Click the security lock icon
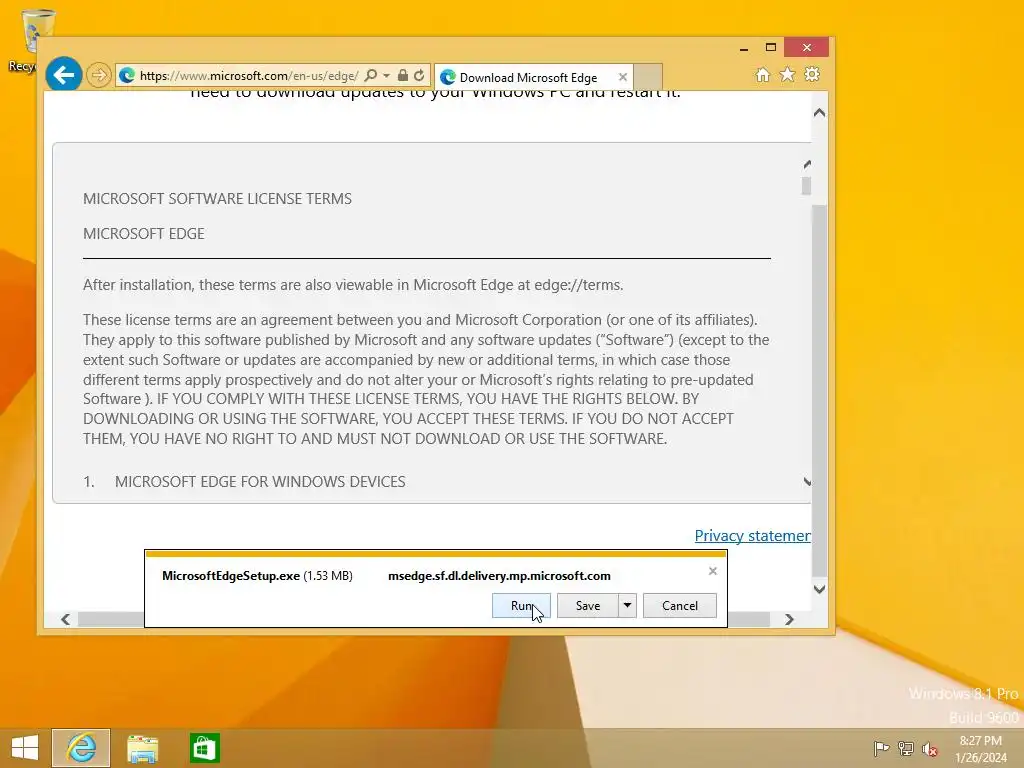This screenshot has height=768, width=1024. [403, 76]
